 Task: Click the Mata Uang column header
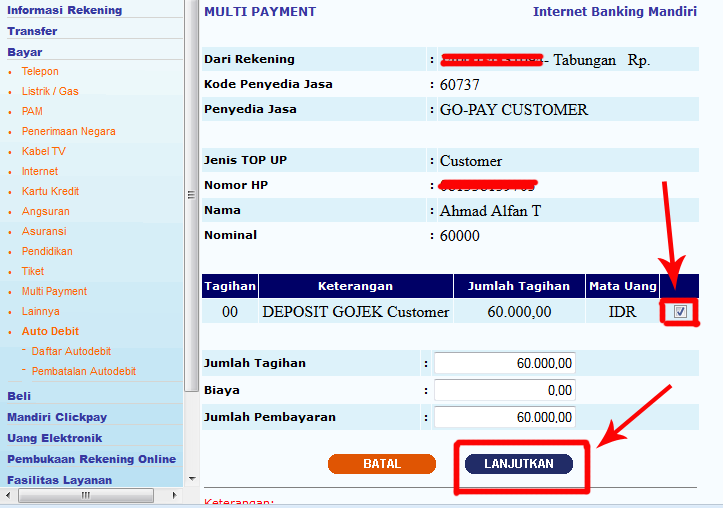click(x=622, y=286)
